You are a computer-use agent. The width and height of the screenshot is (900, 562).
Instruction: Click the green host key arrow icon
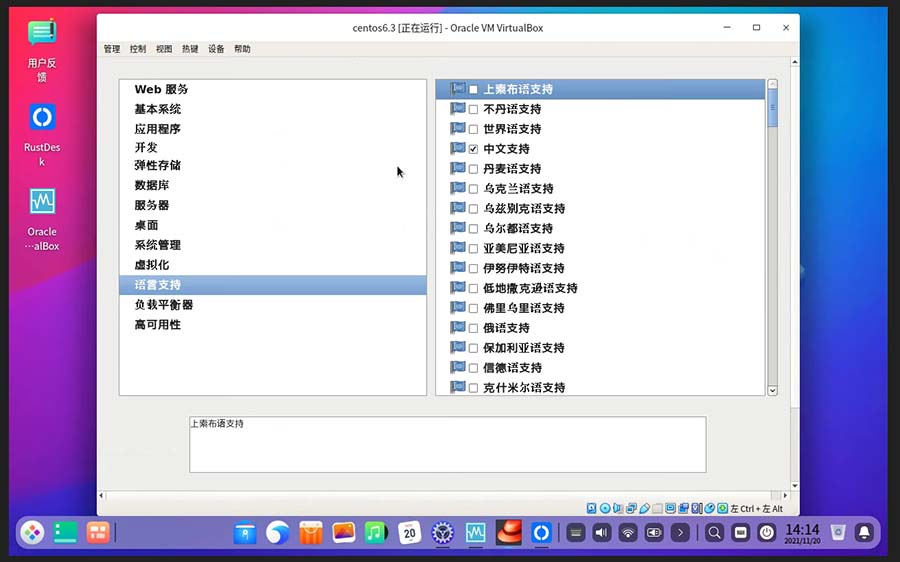(723, 508)
